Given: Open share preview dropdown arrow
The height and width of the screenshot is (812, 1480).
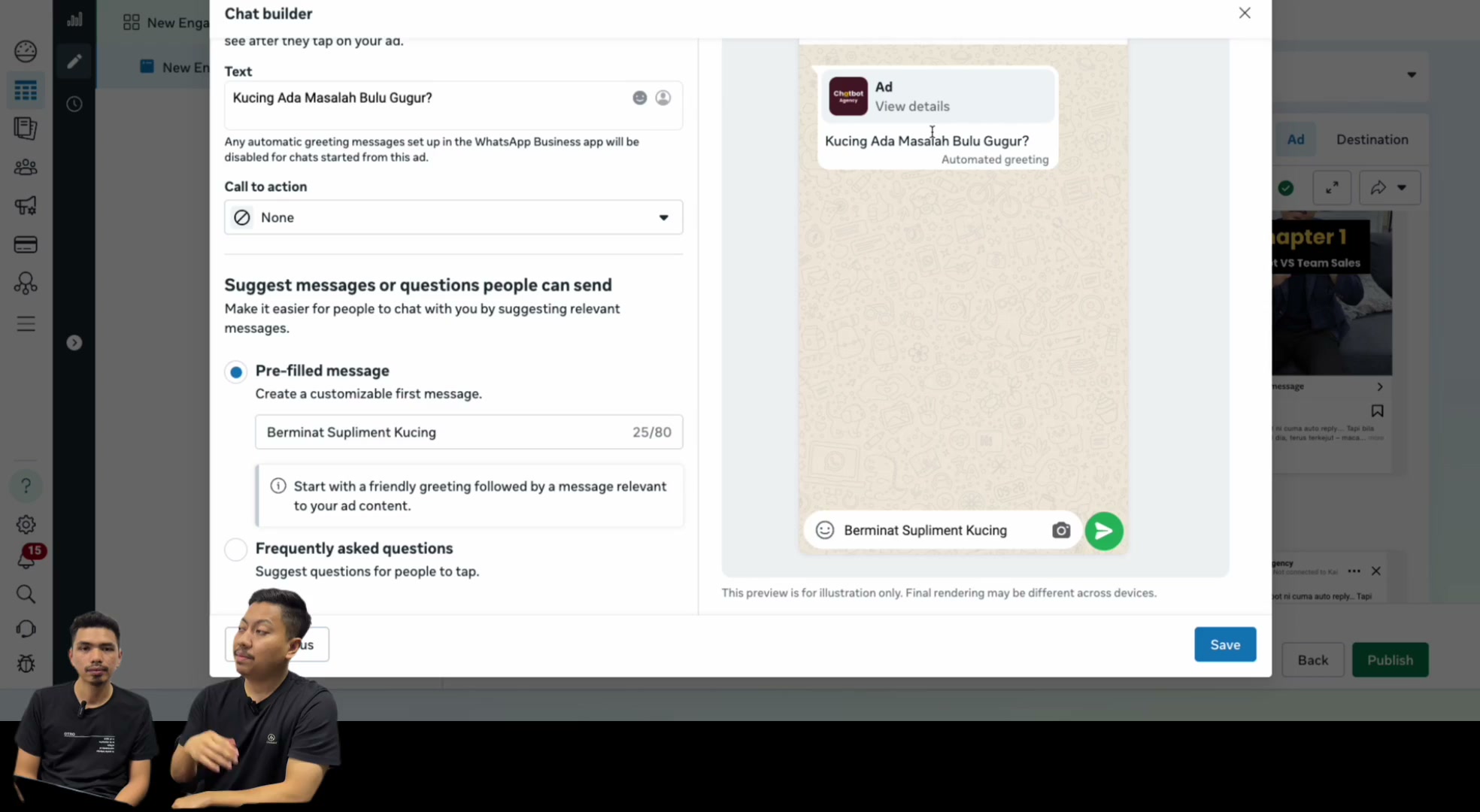Looking at the screenshot, I should [x=1402, y=188].
